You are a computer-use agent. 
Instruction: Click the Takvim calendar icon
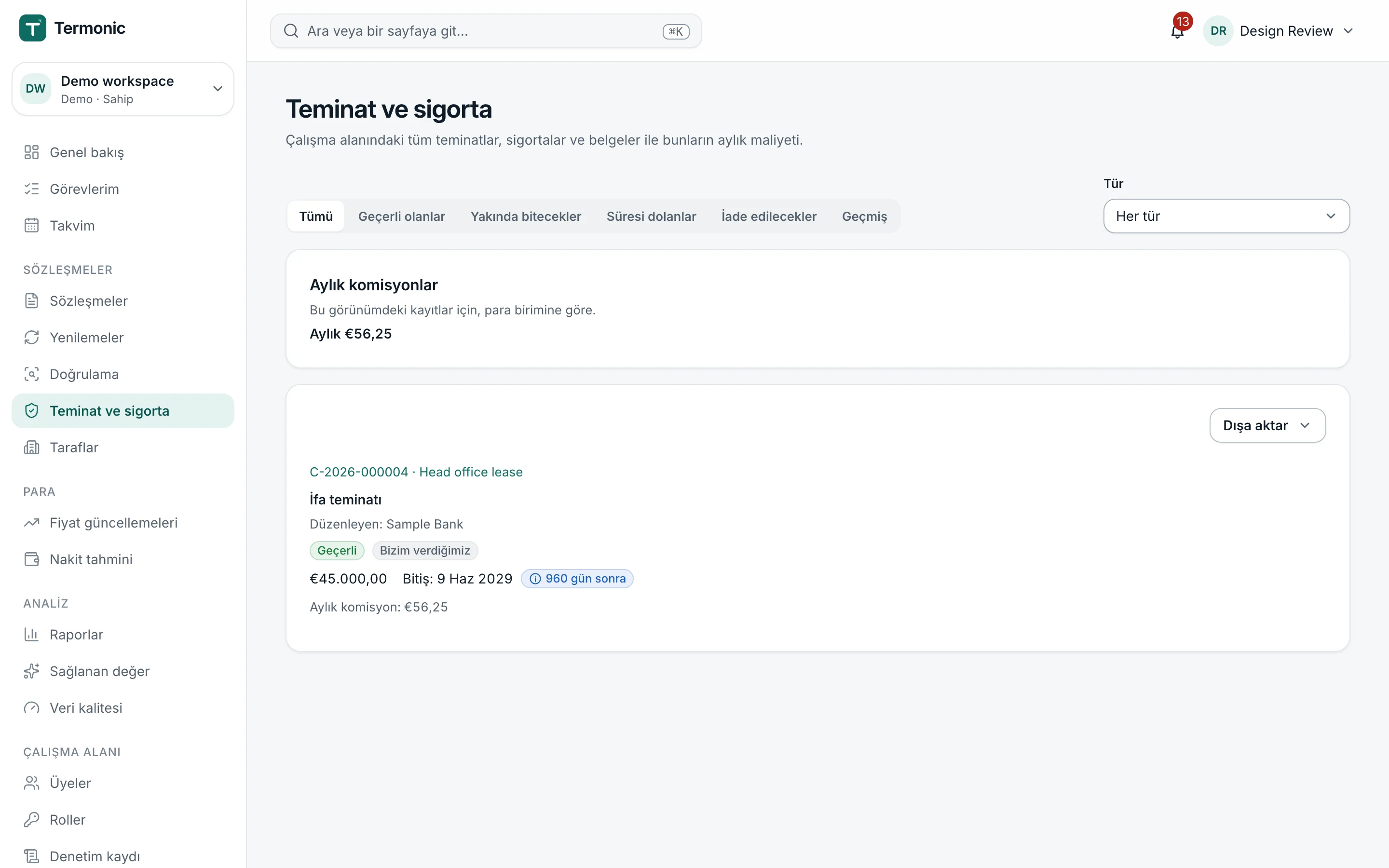click(31, 226)
